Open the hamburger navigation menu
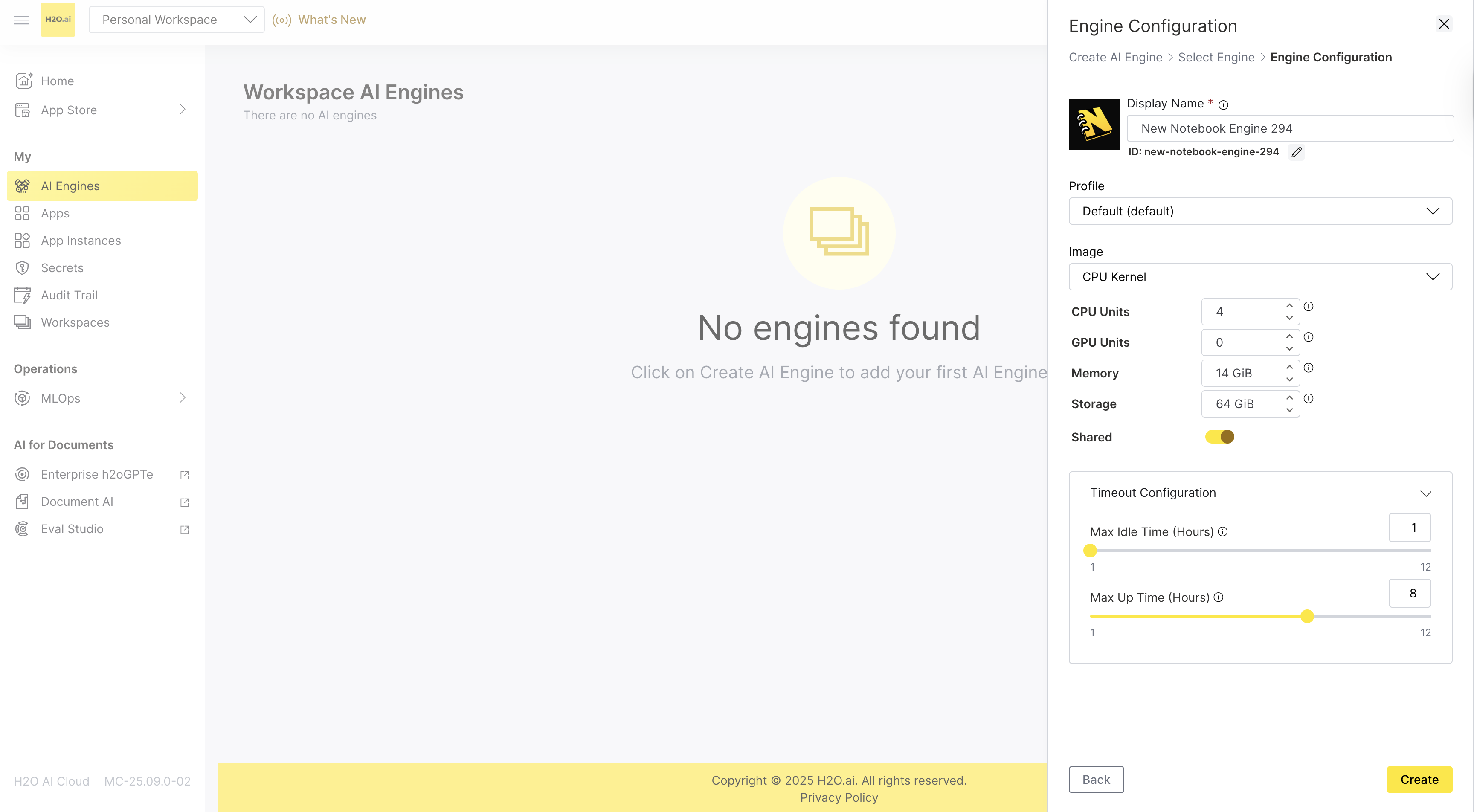This screenshot has height=812, width=1474. (21, 20)
